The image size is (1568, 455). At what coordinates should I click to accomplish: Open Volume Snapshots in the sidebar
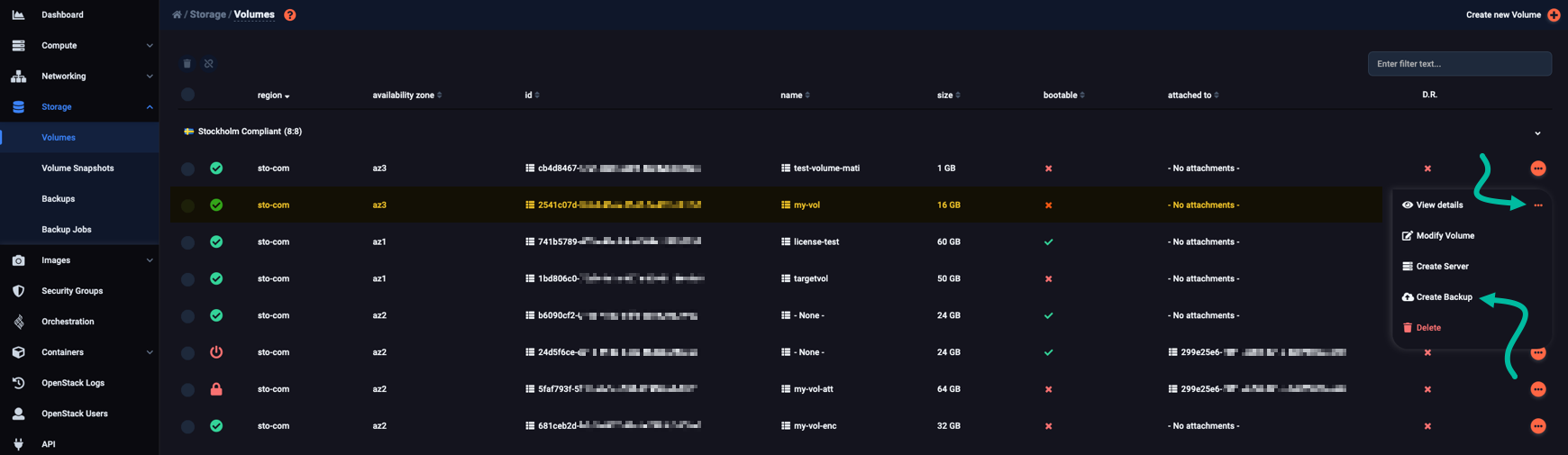tap(77, 168)
